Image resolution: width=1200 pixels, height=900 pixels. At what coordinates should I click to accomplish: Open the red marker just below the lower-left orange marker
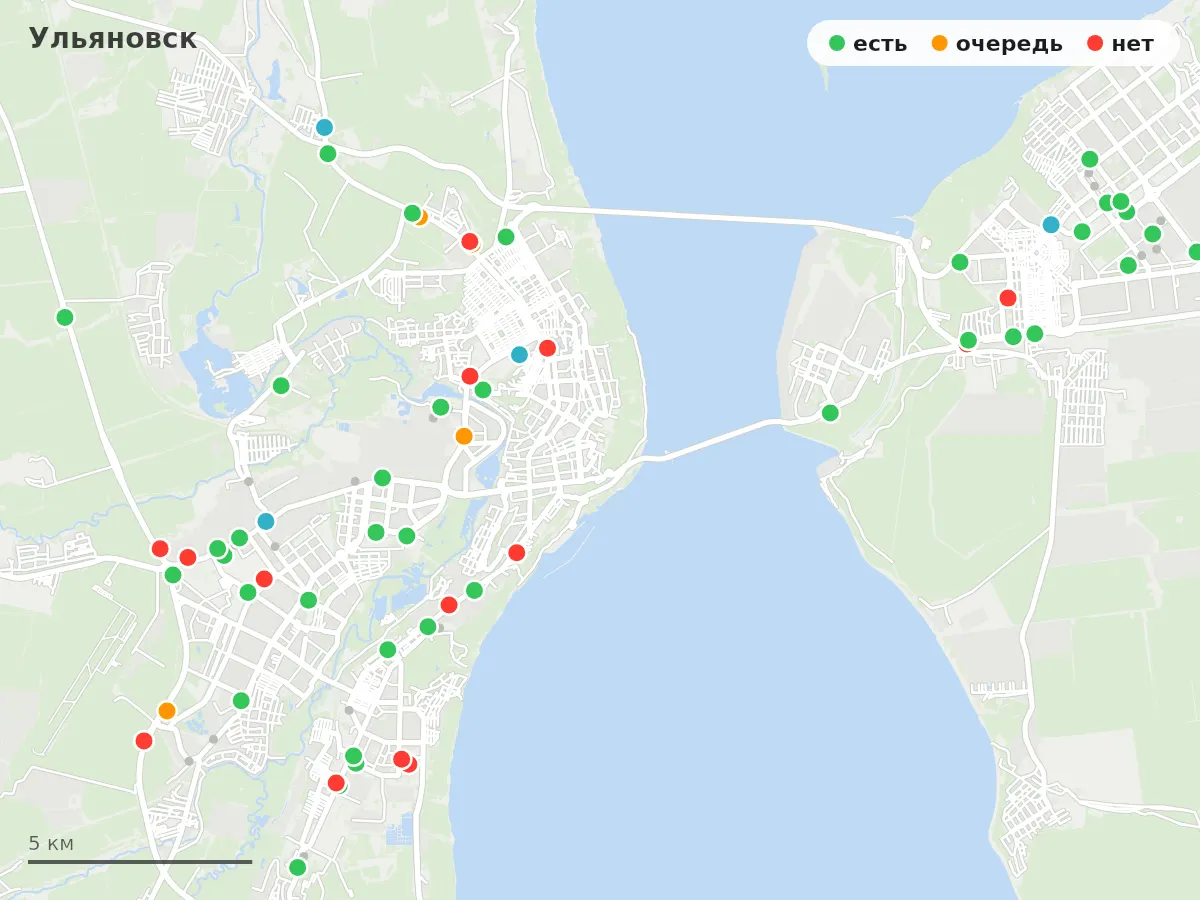click(x=144, y=741)
